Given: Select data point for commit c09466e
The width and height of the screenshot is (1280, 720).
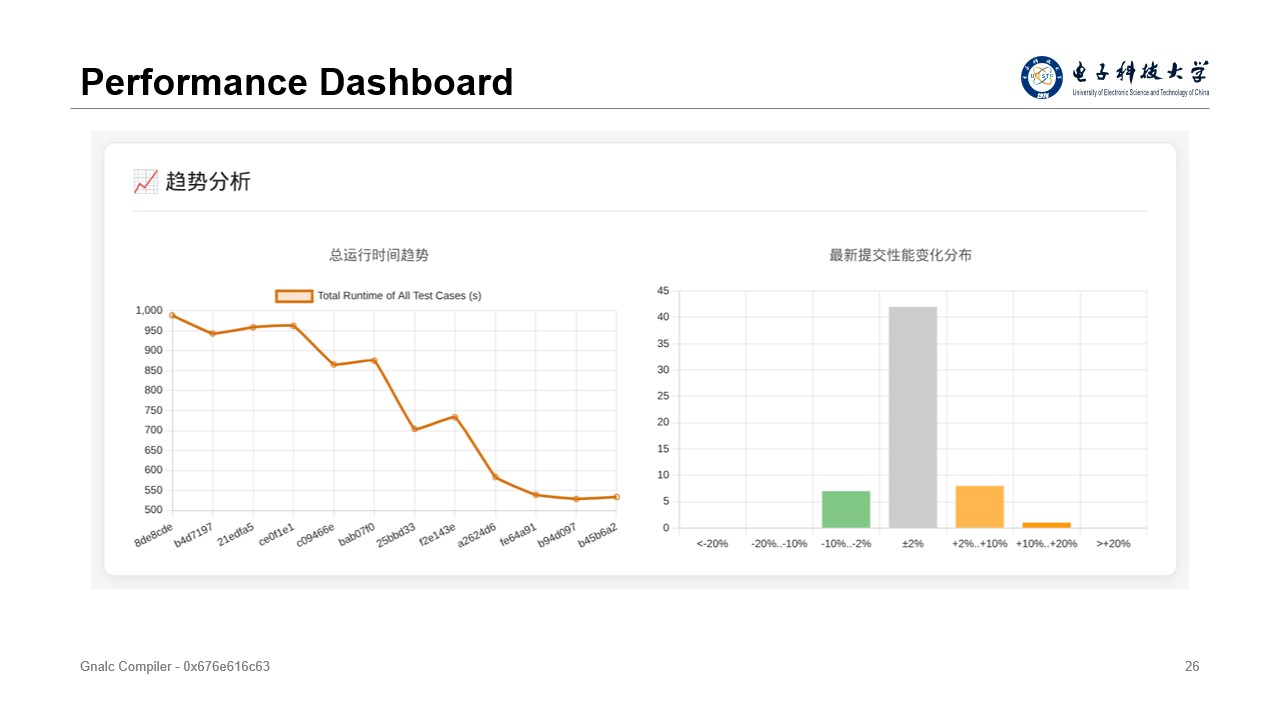Looking at the screenshot, I should [x=334, y=365].
